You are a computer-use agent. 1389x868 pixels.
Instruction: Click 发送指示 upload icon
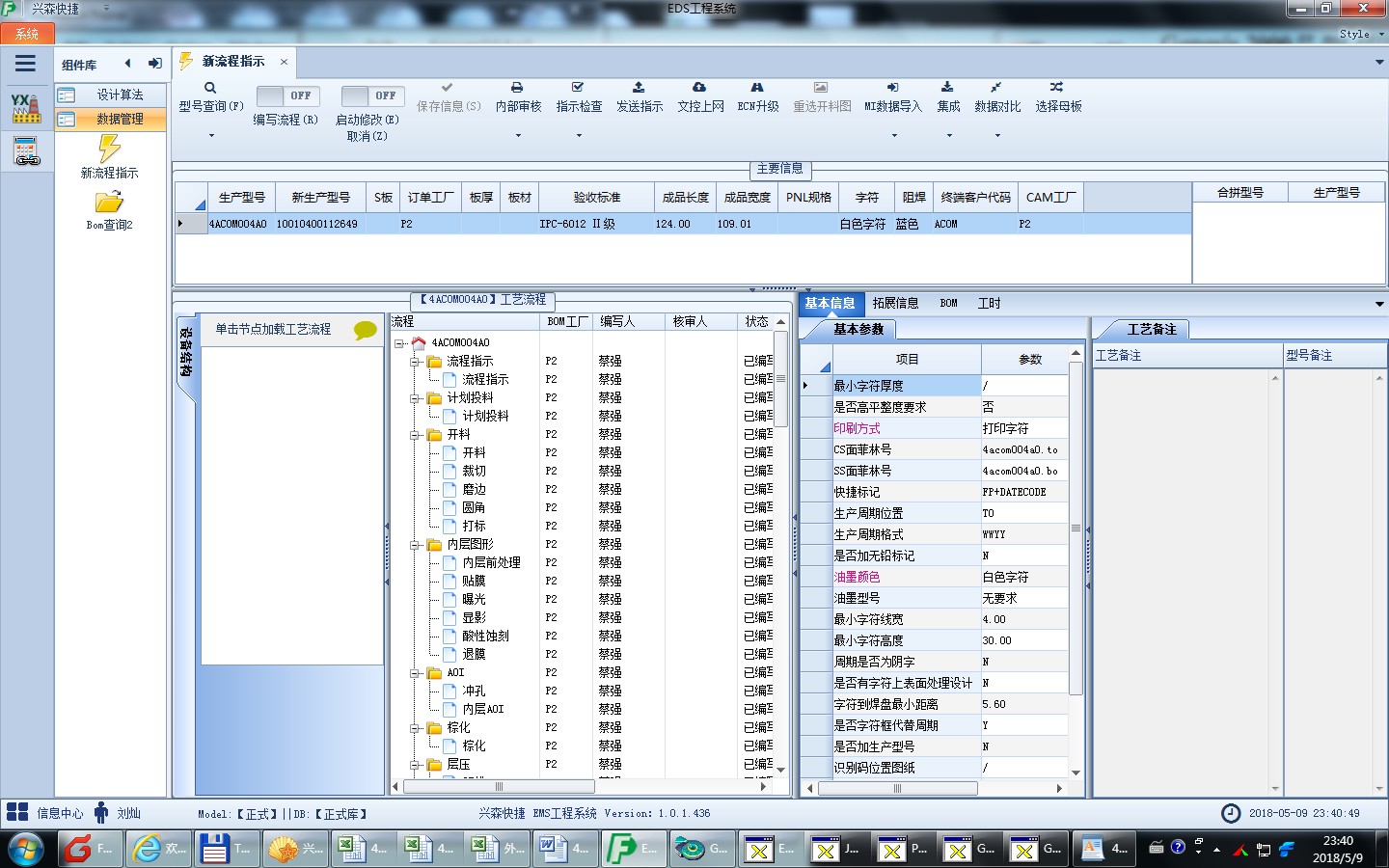click(639, 88)
